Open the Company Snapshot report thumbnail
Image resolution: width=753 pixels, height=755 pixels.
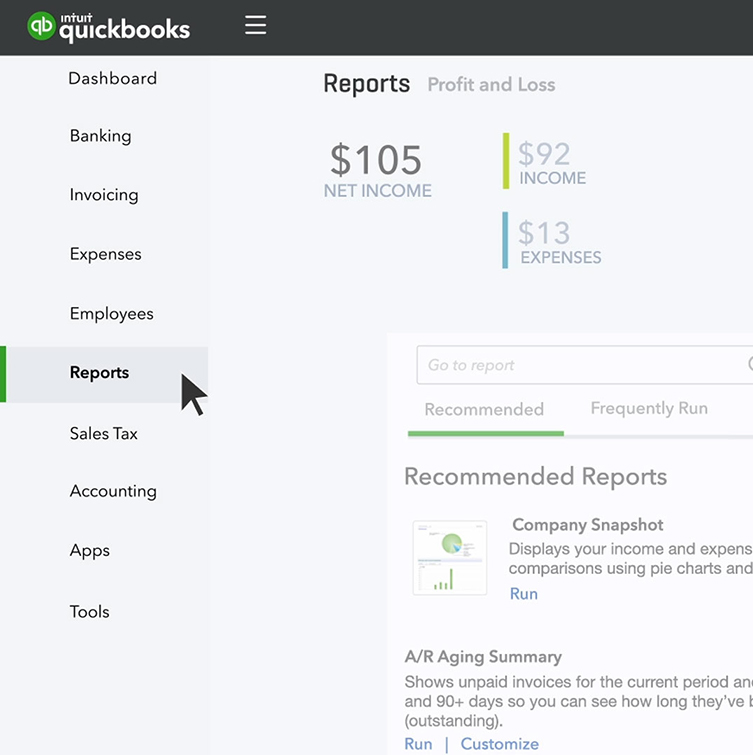450,558
